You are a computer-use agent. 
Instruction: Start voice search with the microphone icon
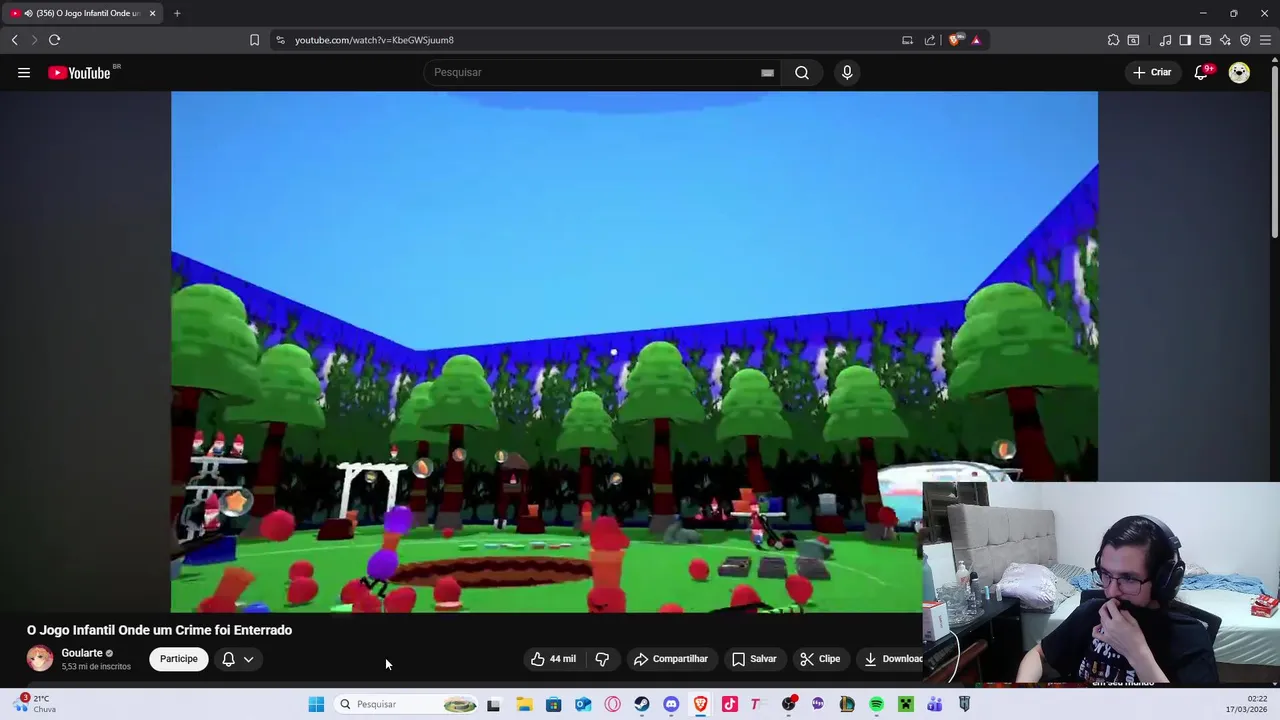click(x=847, y=72)
